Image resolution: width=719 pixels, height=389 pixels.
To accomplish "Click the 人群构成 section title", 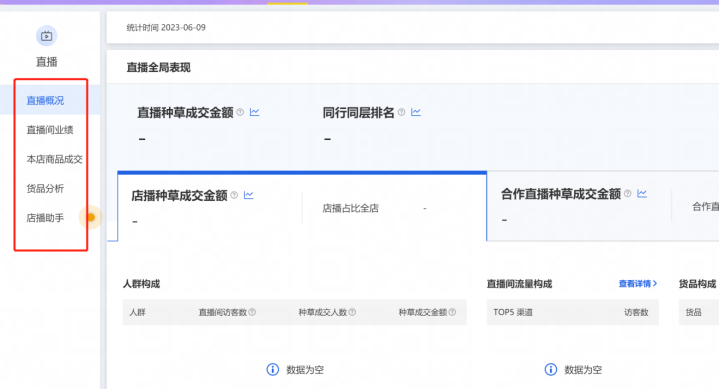I will coord(141,284).
